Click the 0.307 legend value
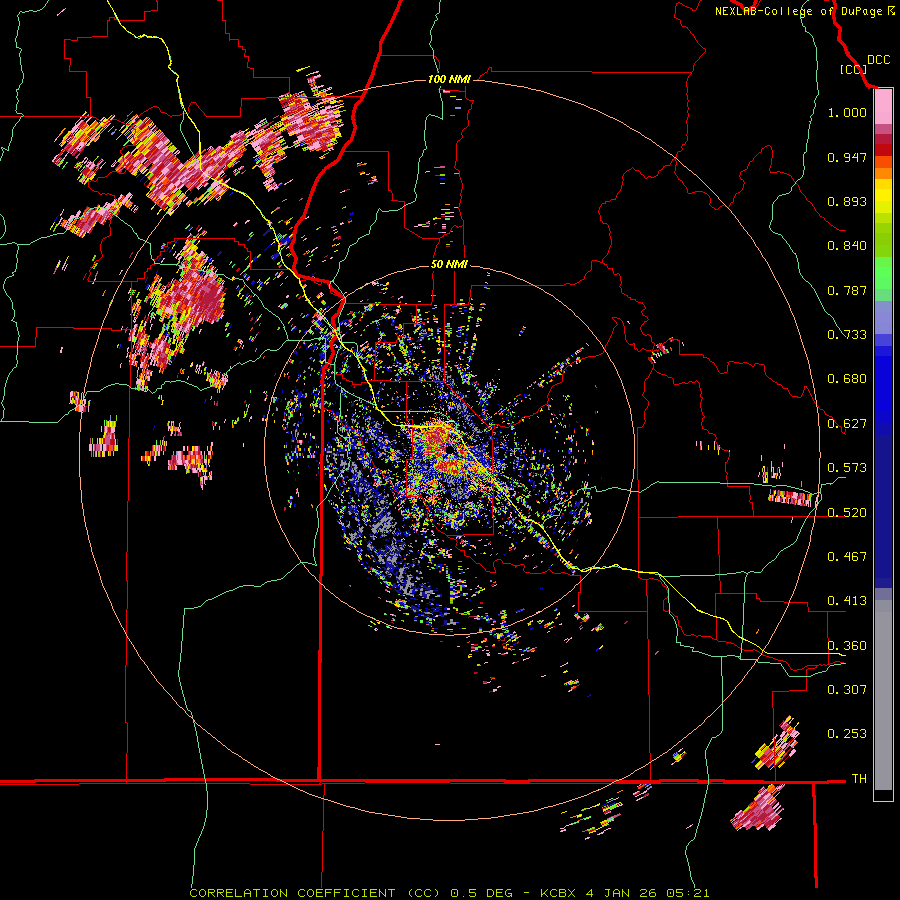This screenshot has height=900, width=900. tap(847, 690)
